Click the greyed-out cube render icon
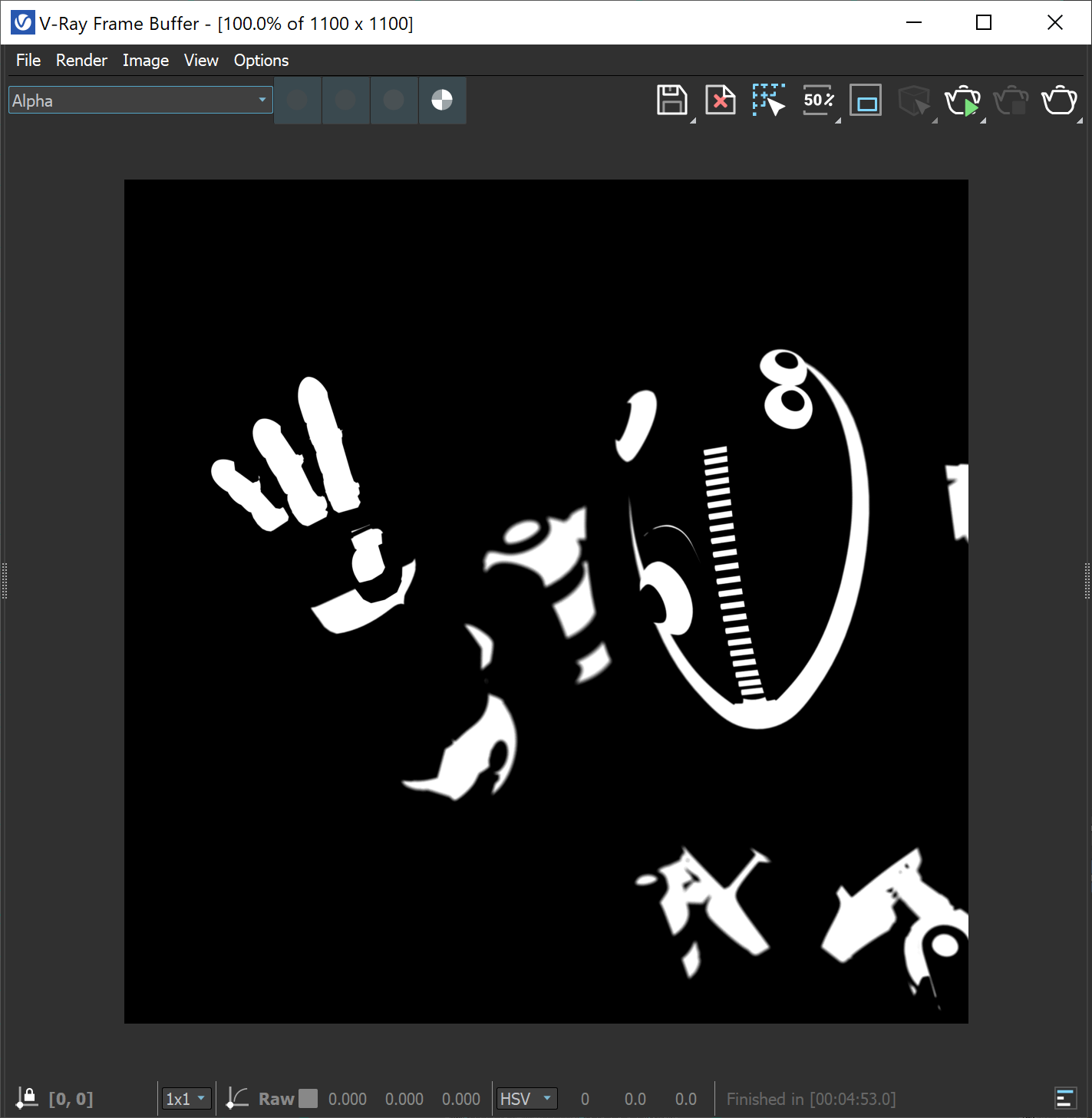Screen dimensions: 1092x1118 tap(914, 101)
